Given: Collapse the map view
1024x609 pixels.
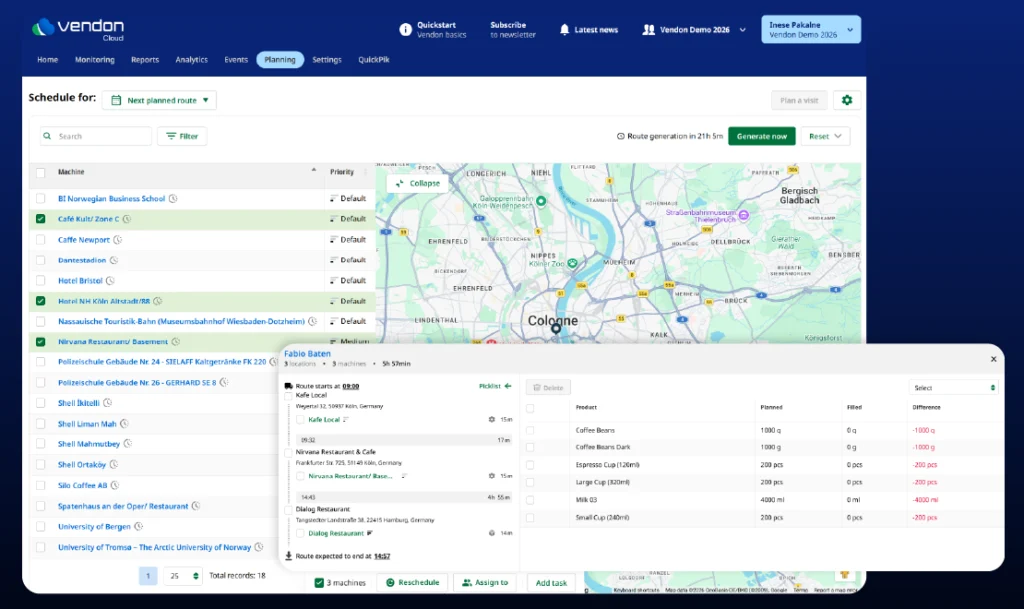Looking at the screenshot, I should (417, 183).
